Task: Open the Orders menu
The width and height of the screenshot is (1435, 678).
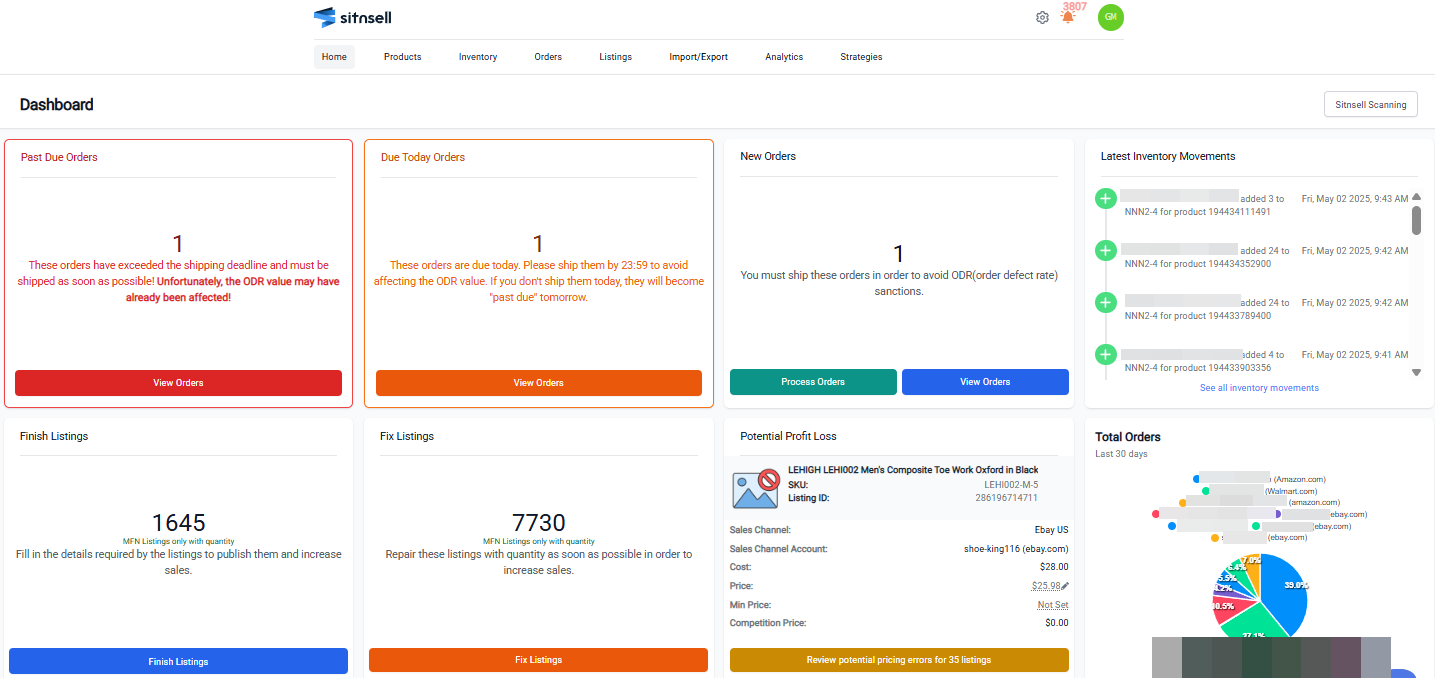Action: [548, 57]
